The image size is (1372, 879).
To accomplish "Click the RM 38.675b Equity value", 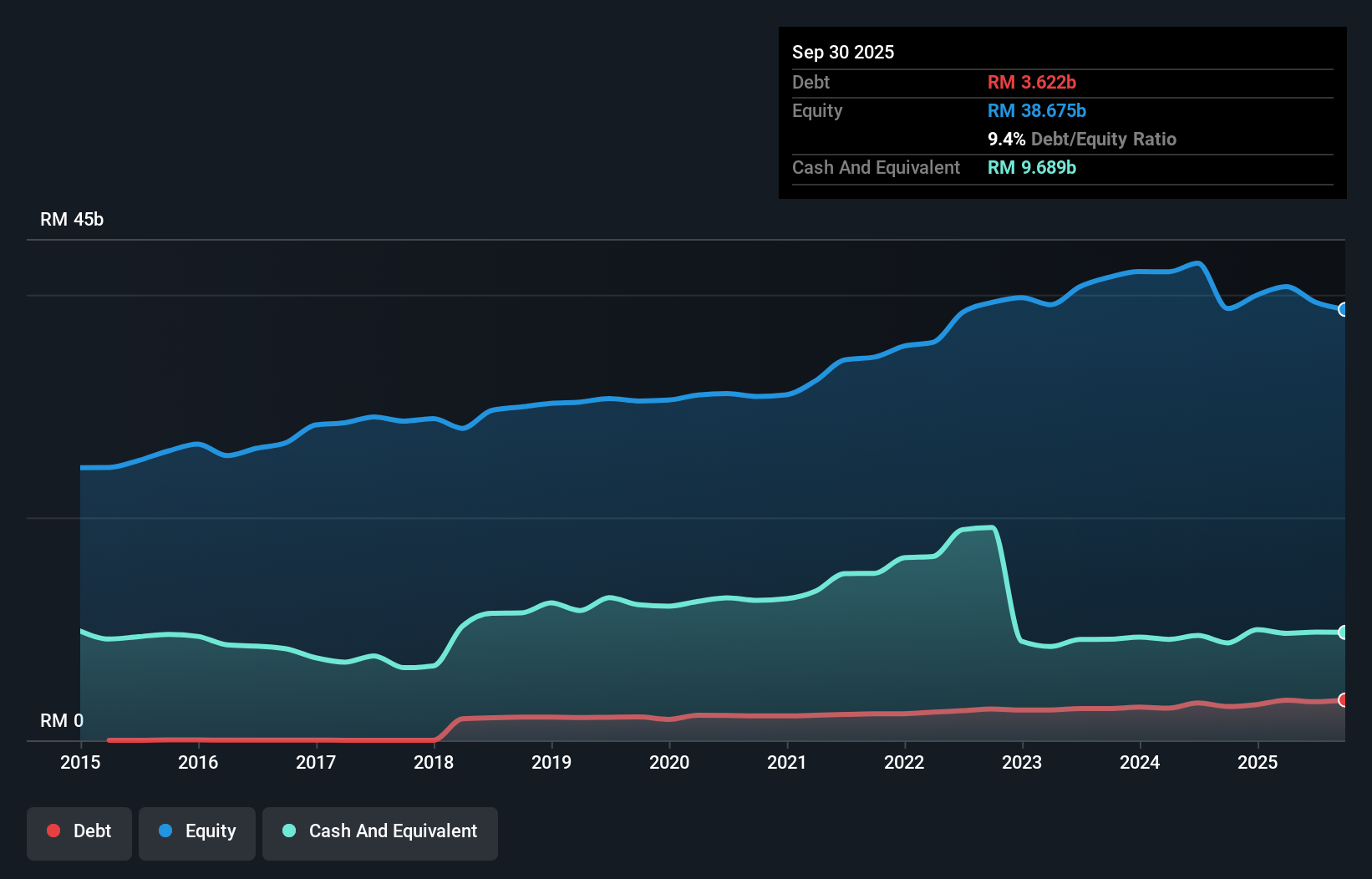I will 1036,110.
